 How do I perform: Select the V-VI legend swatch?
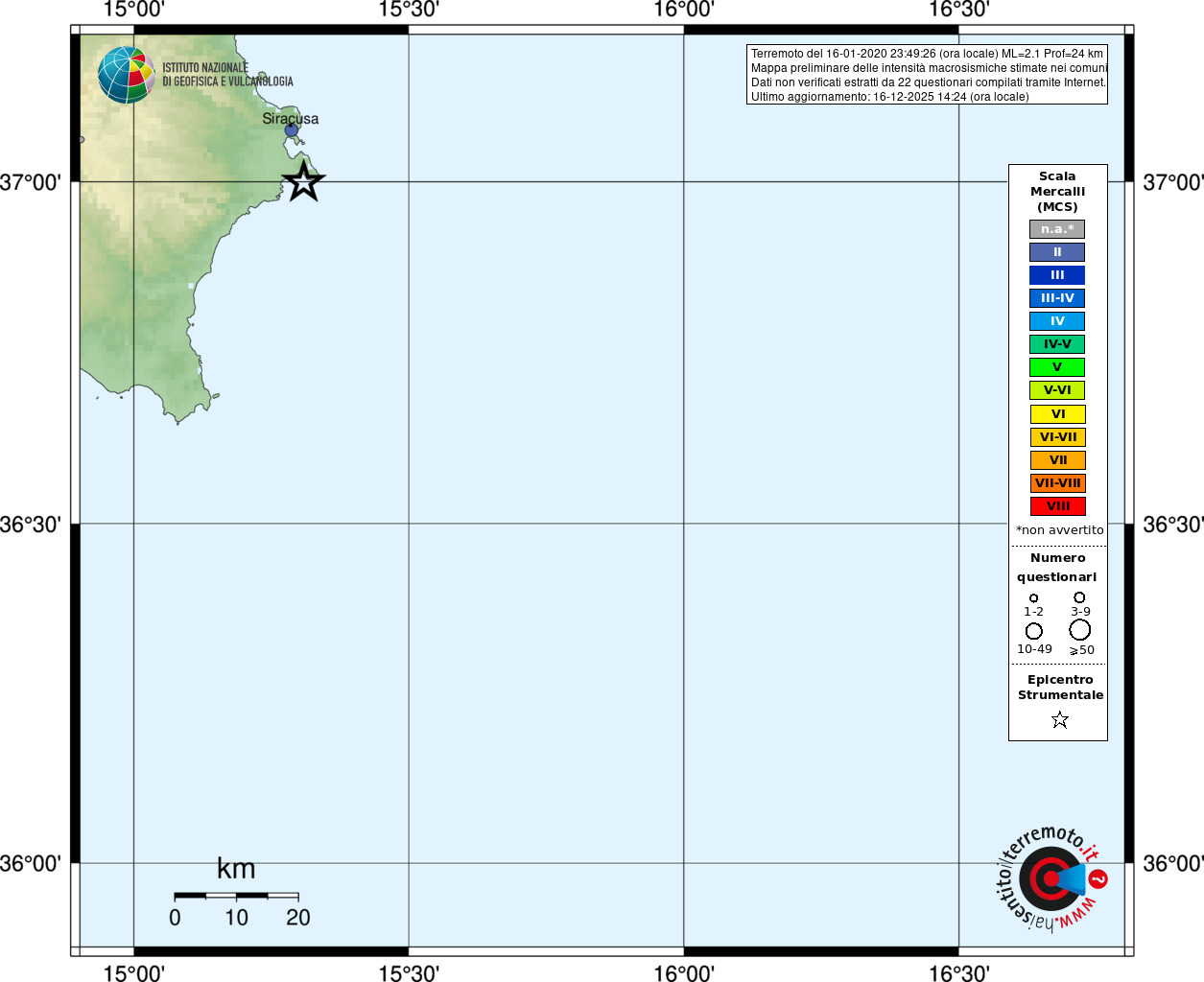[1057, 390]
